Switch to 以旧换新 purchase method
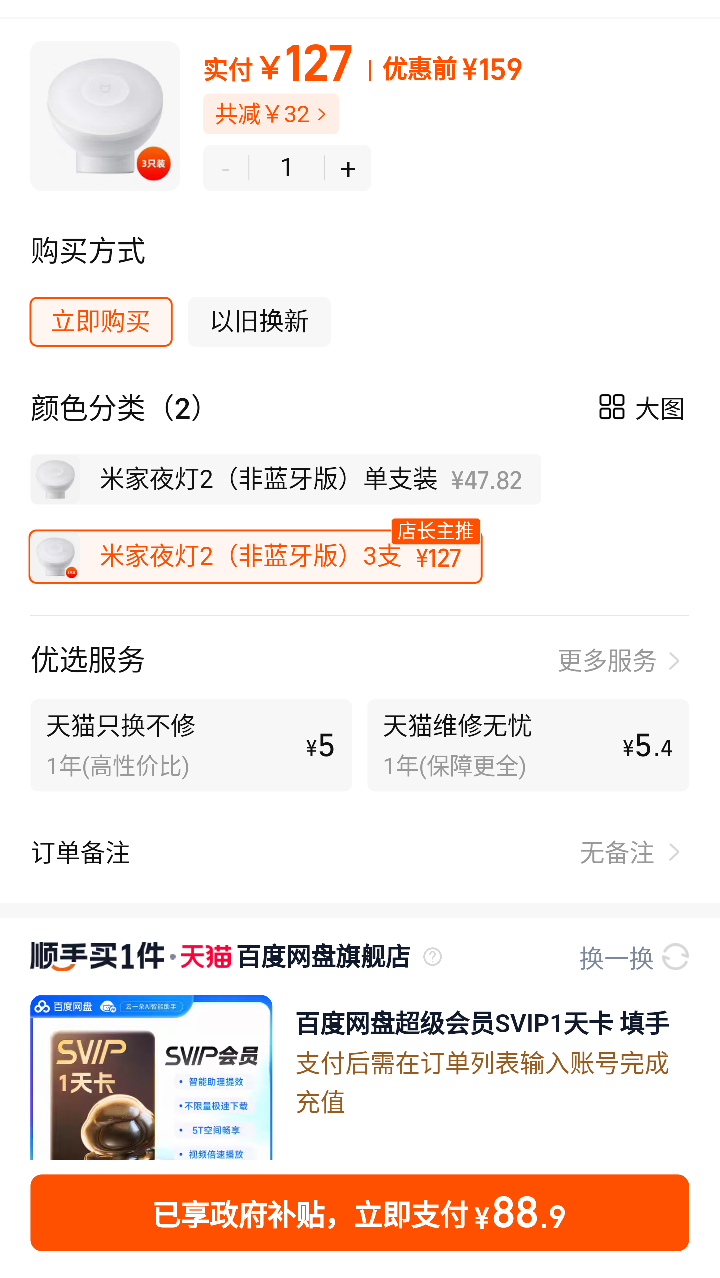Image resolution: width=720 pixels, height=1278 pixels. (259, 322)
